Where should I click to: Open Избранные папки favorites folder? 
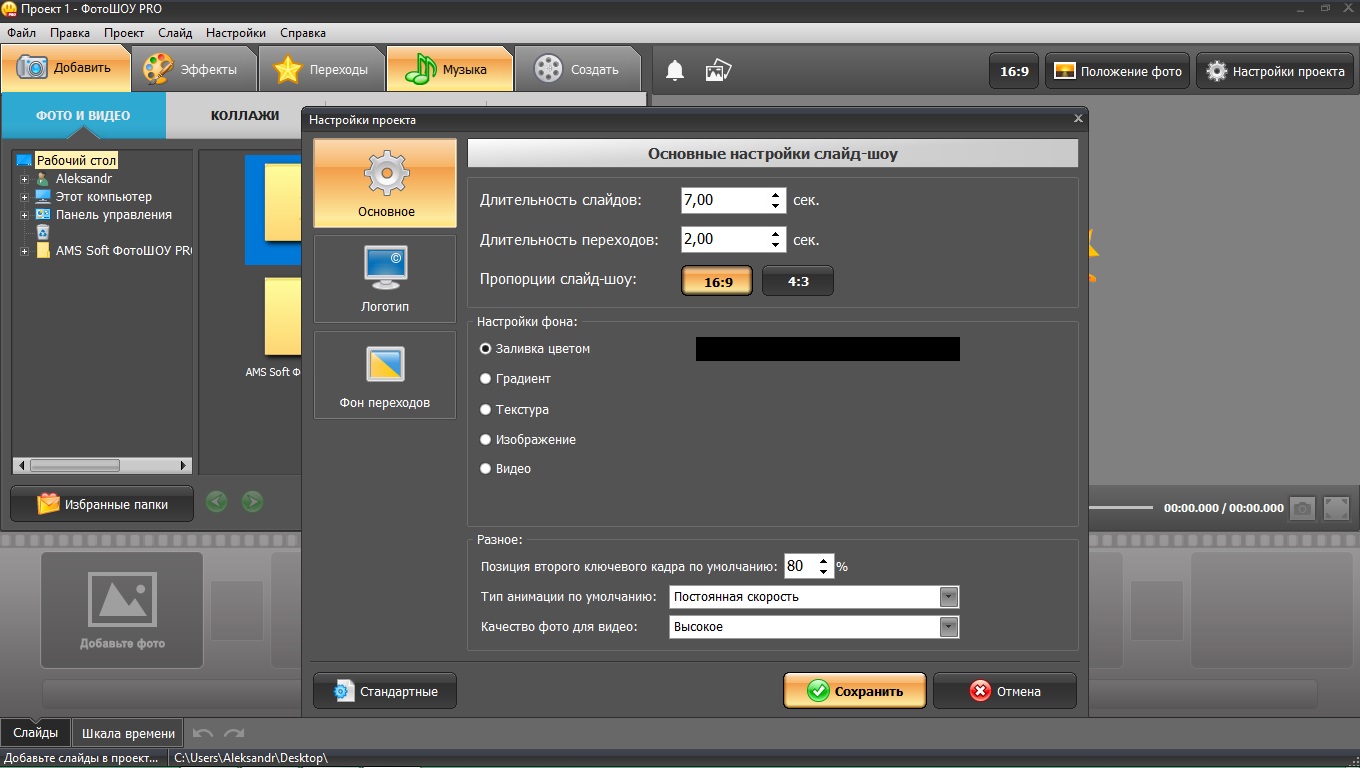pos(102,504)
